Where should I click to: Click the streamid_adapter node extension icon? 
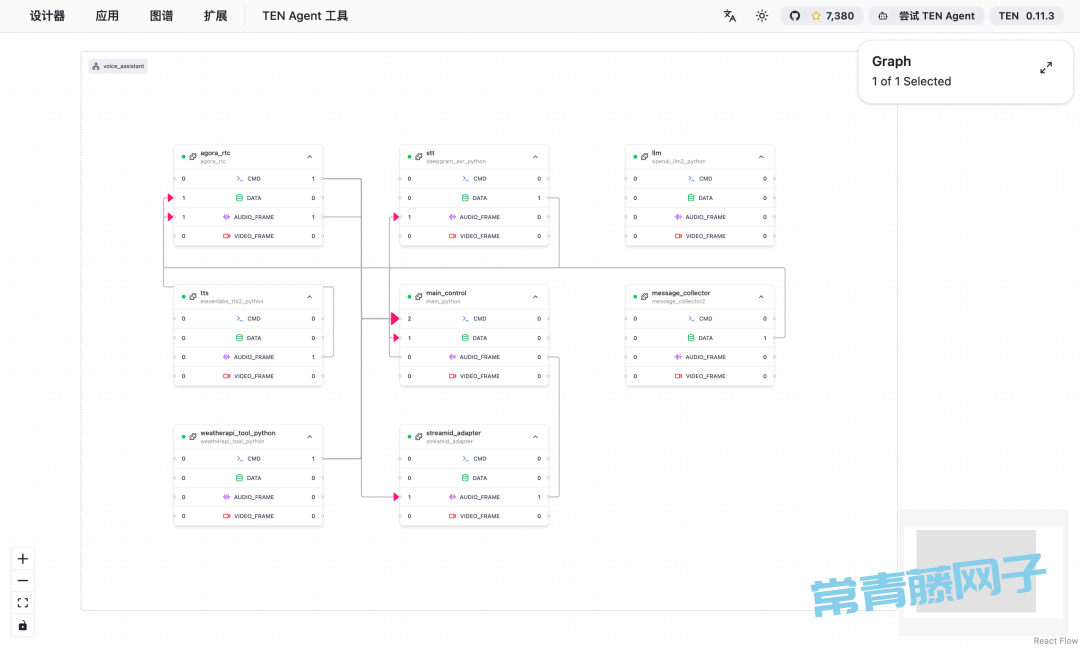[x=419, y=437]
